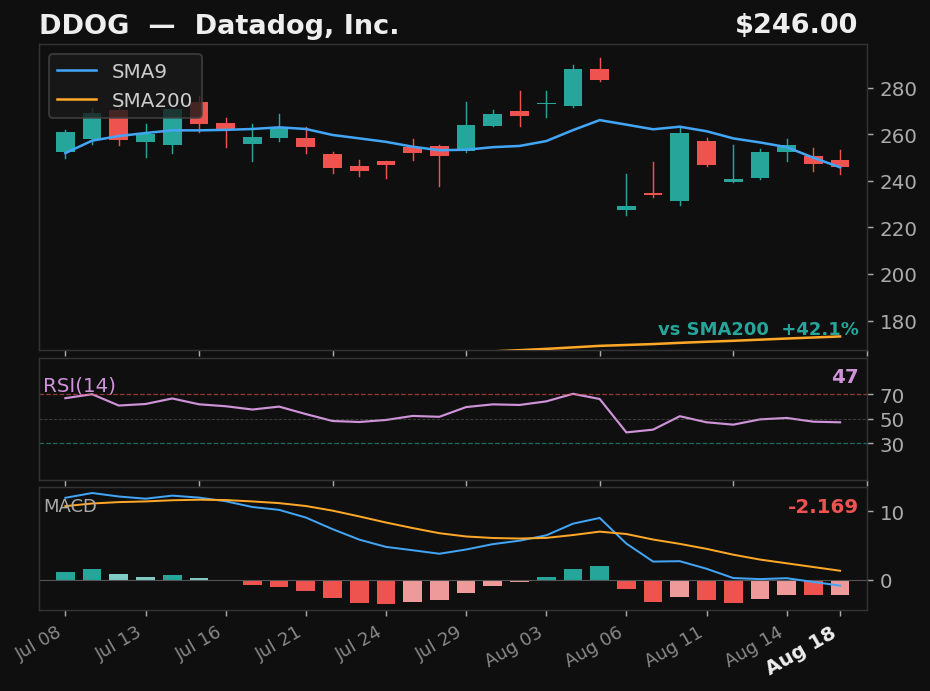Image resolution: width=930 pixels, height=691 pixels.
Task: Click the Jul 16 date label
Action: (x=198, y=643)
